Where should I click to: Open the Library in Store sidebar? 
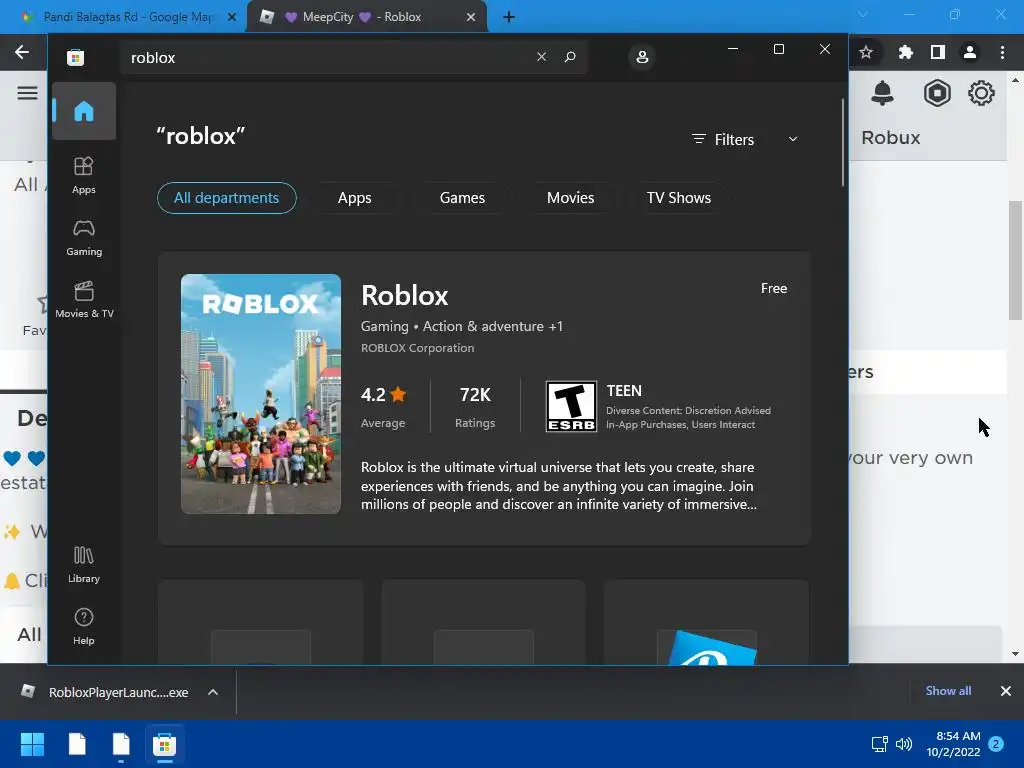click(x=84, y=565)
